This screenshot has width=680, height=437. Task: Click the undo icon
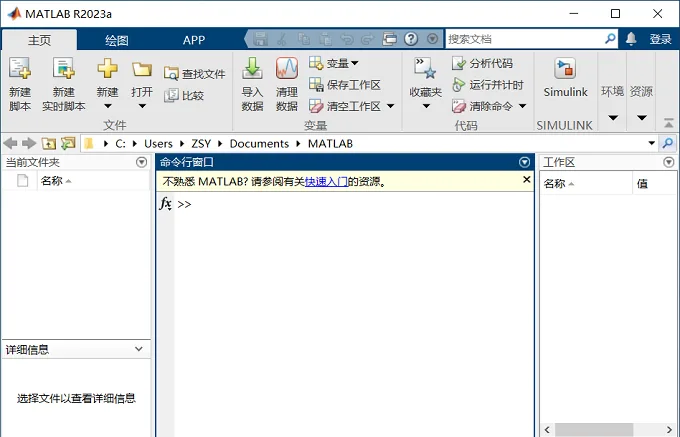347,39
